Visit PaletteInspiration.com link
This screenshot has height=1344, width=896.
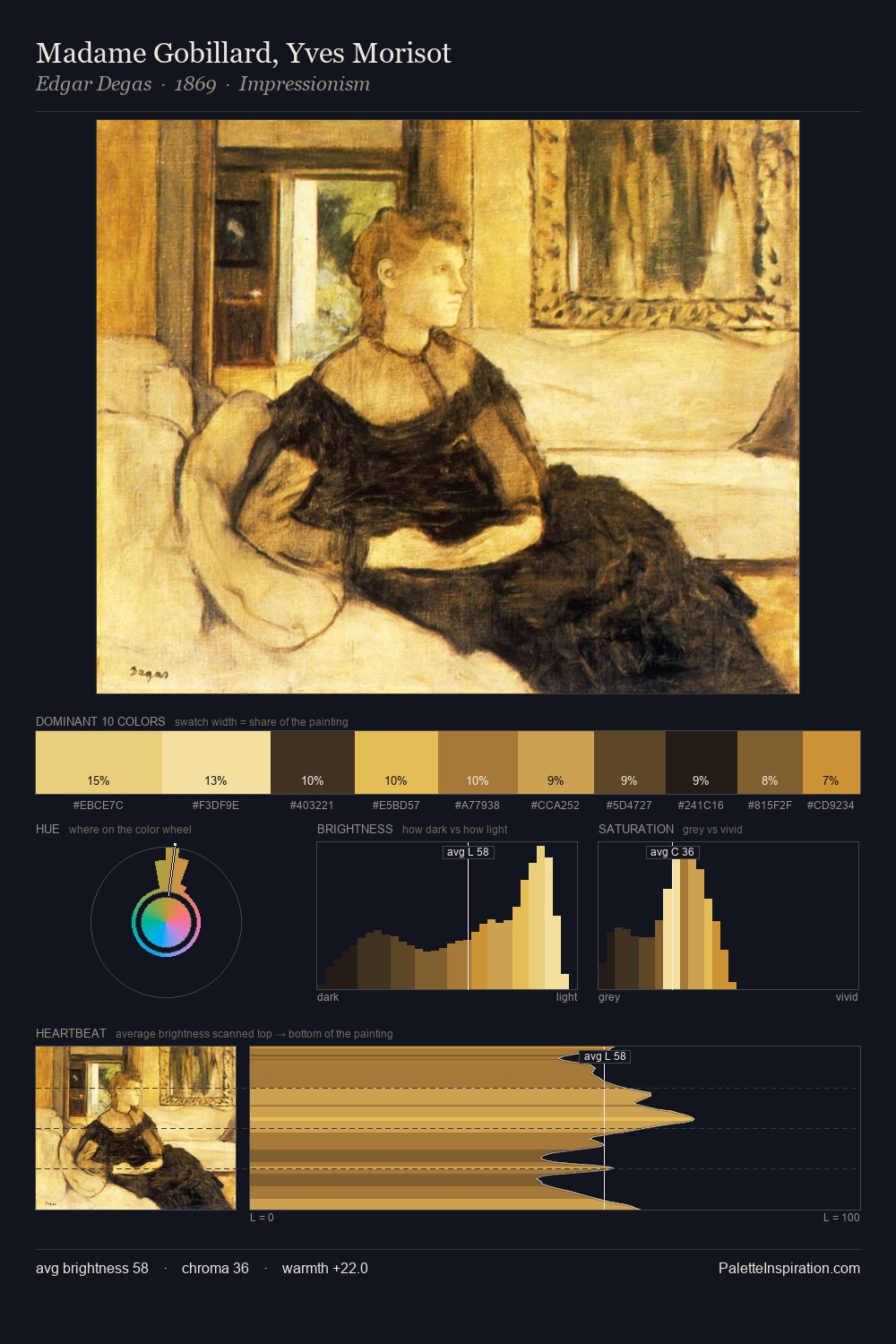click(789, 1268)
